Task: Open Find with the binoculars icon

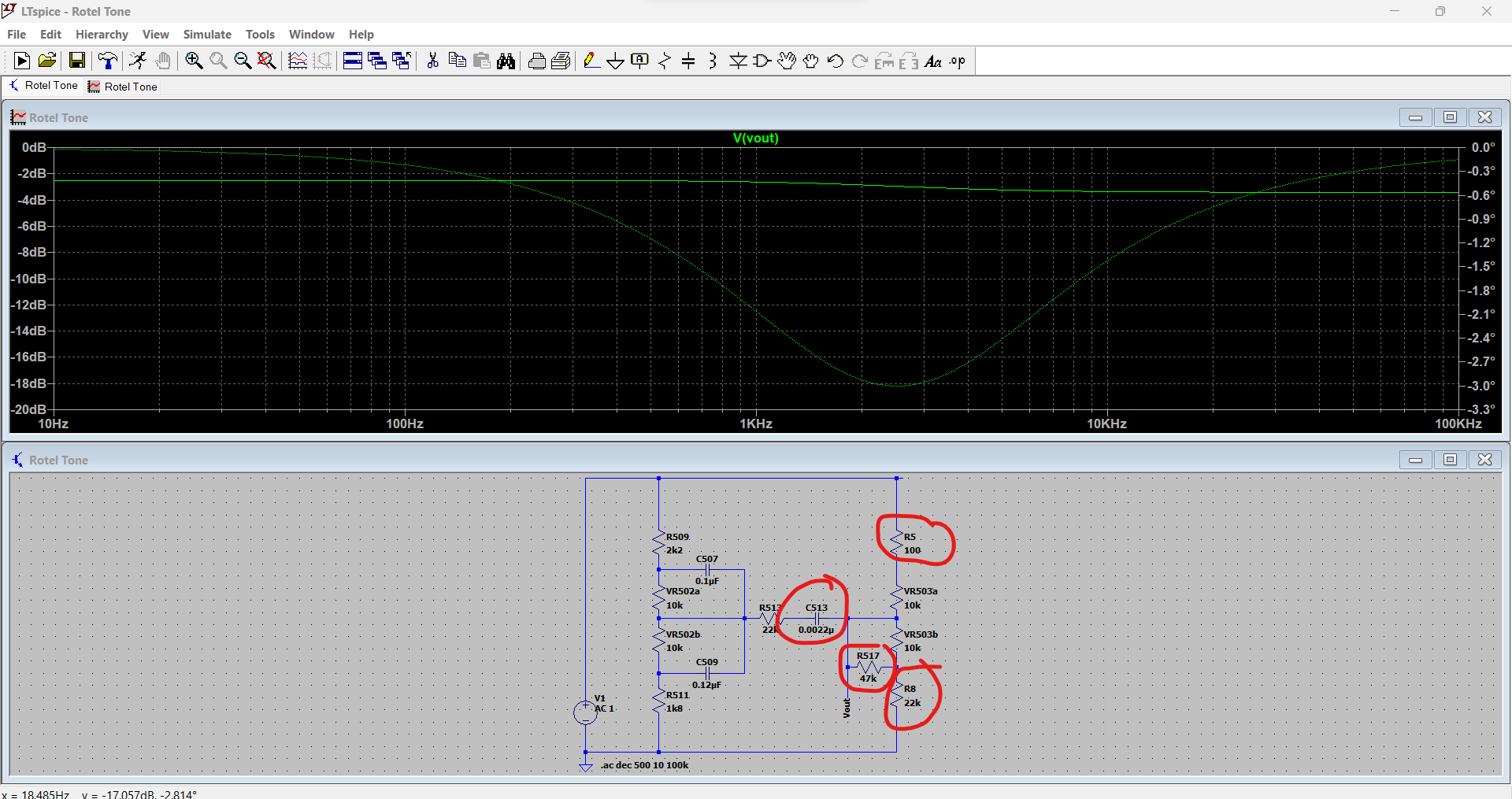Action: point(506,61)
